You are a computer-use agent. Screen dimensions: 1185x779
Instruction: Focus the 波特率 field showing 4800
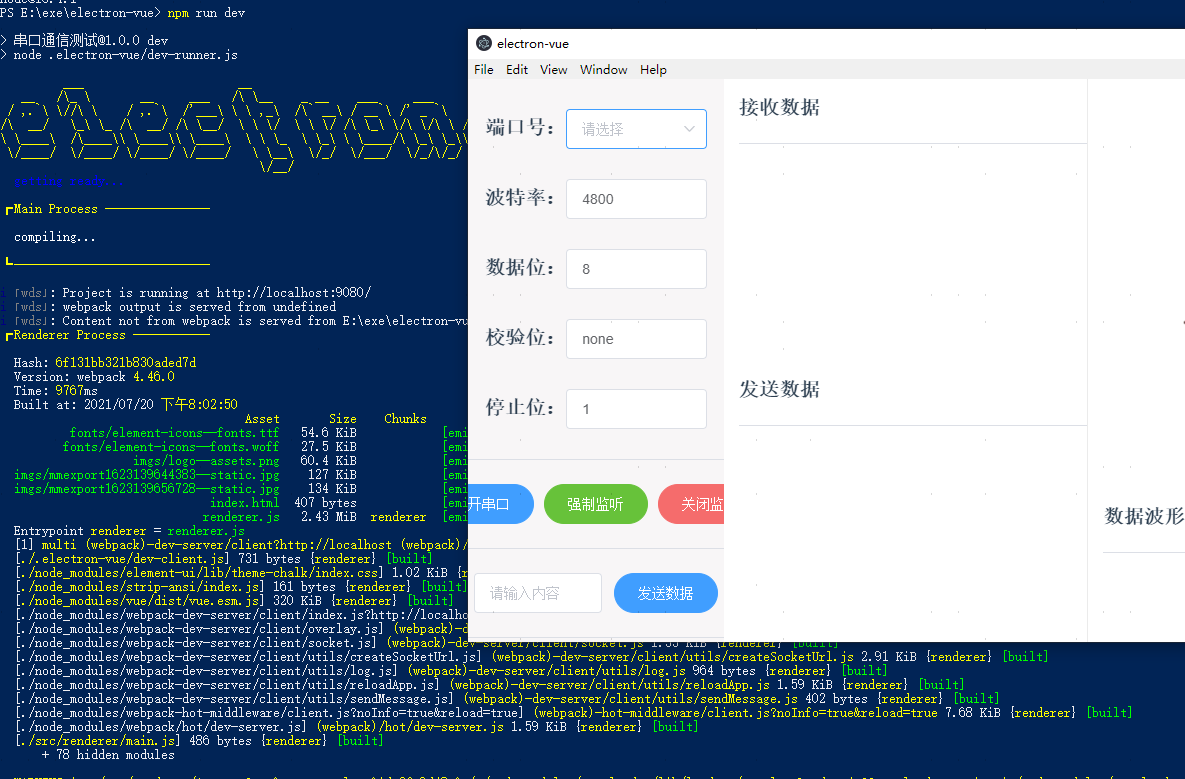[x=636, y=199]
